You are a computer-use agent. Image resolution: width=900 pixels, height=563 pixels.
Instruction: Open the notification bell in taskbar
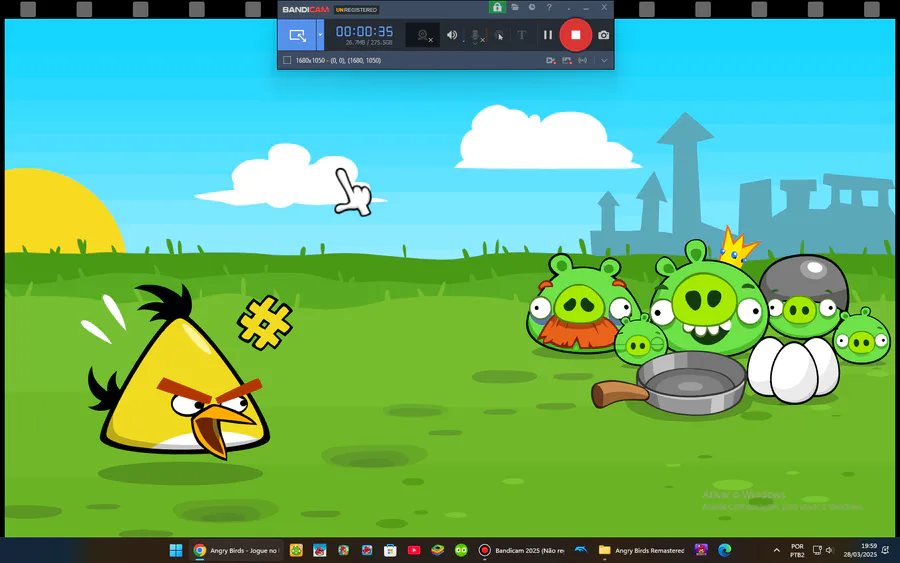coord(885,550)
